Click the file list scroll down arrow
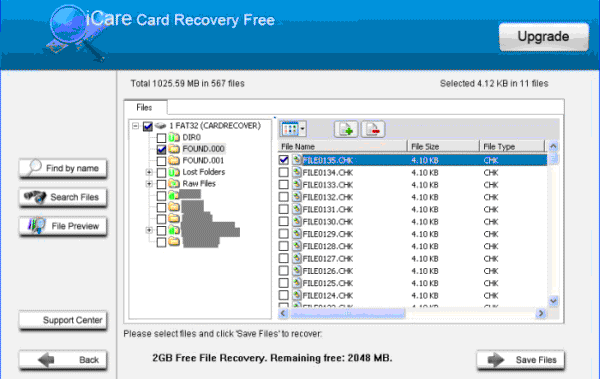This screenshot has width=600, height=379. (553, 301)
